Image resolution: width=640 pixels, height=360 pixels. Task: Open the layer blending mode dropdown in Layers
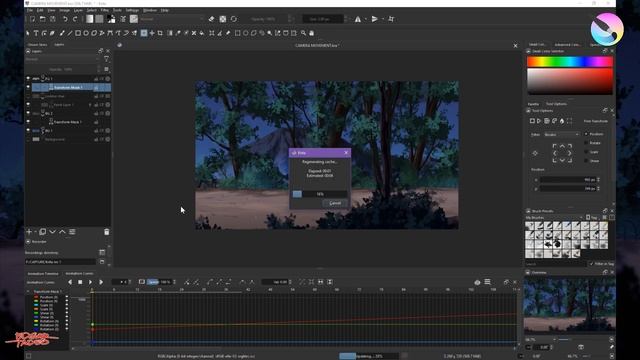(x=62, y=60)
